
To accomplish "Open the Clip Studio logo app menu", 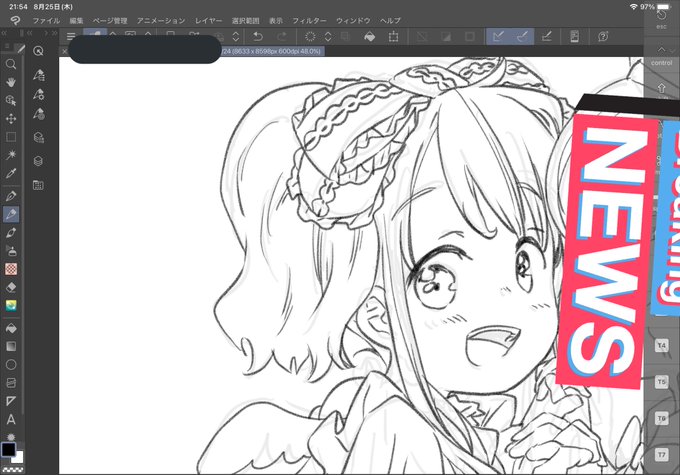I will tap(15, 20).
